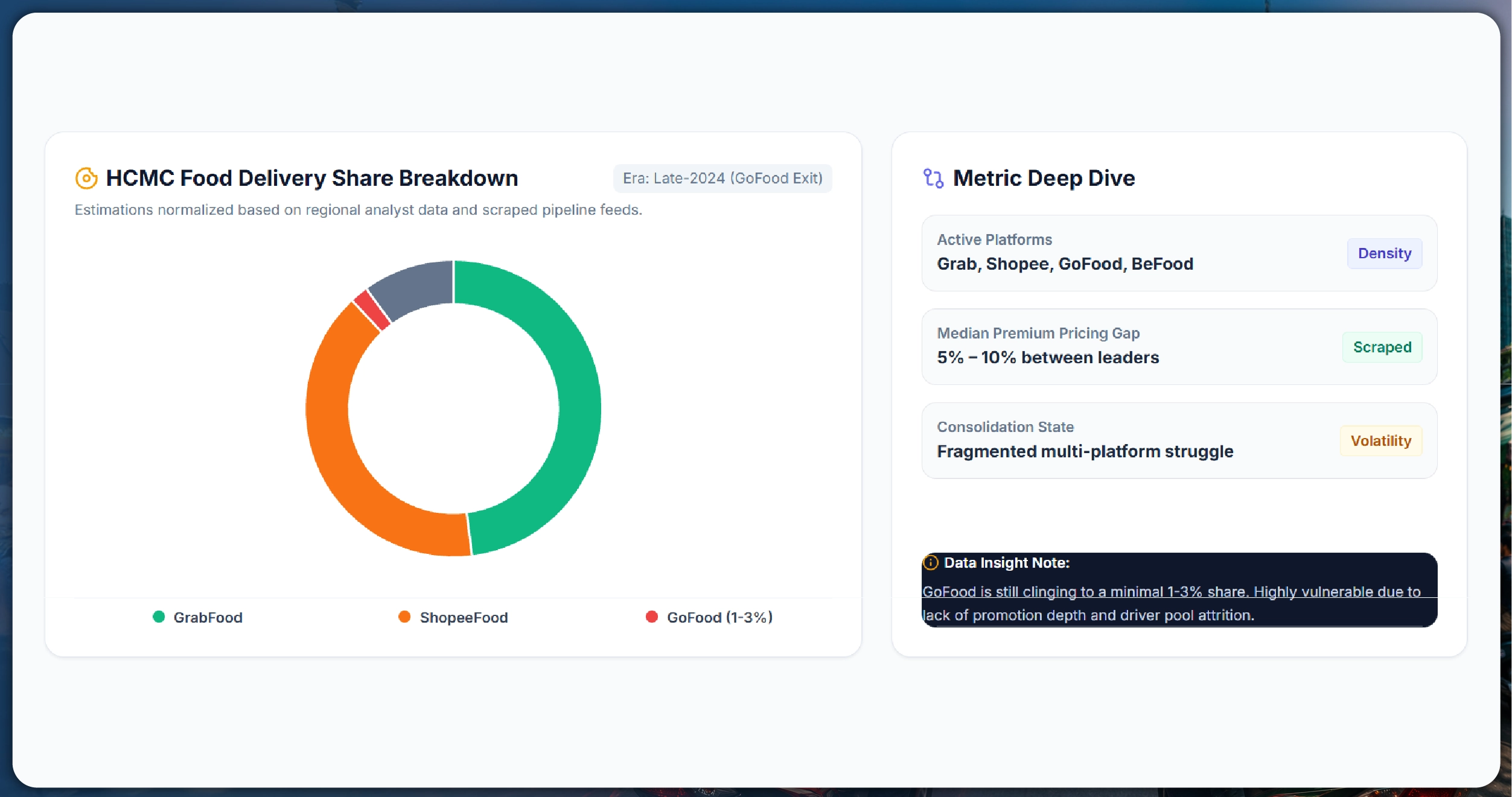Click the 5% – 10% between leaders value

[x=1048, y=357]
